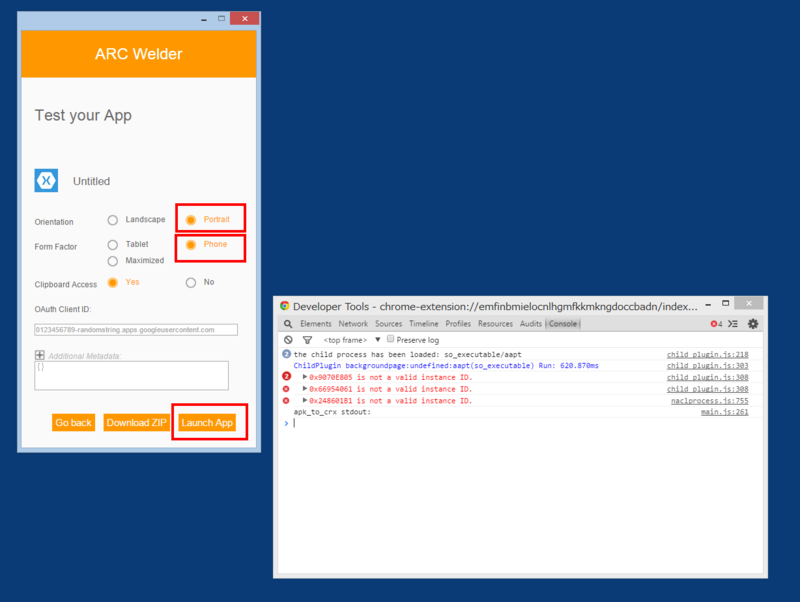Click the filter funnel icon in console
This screenshot has height=602, width=800.
tap(307, 340)
